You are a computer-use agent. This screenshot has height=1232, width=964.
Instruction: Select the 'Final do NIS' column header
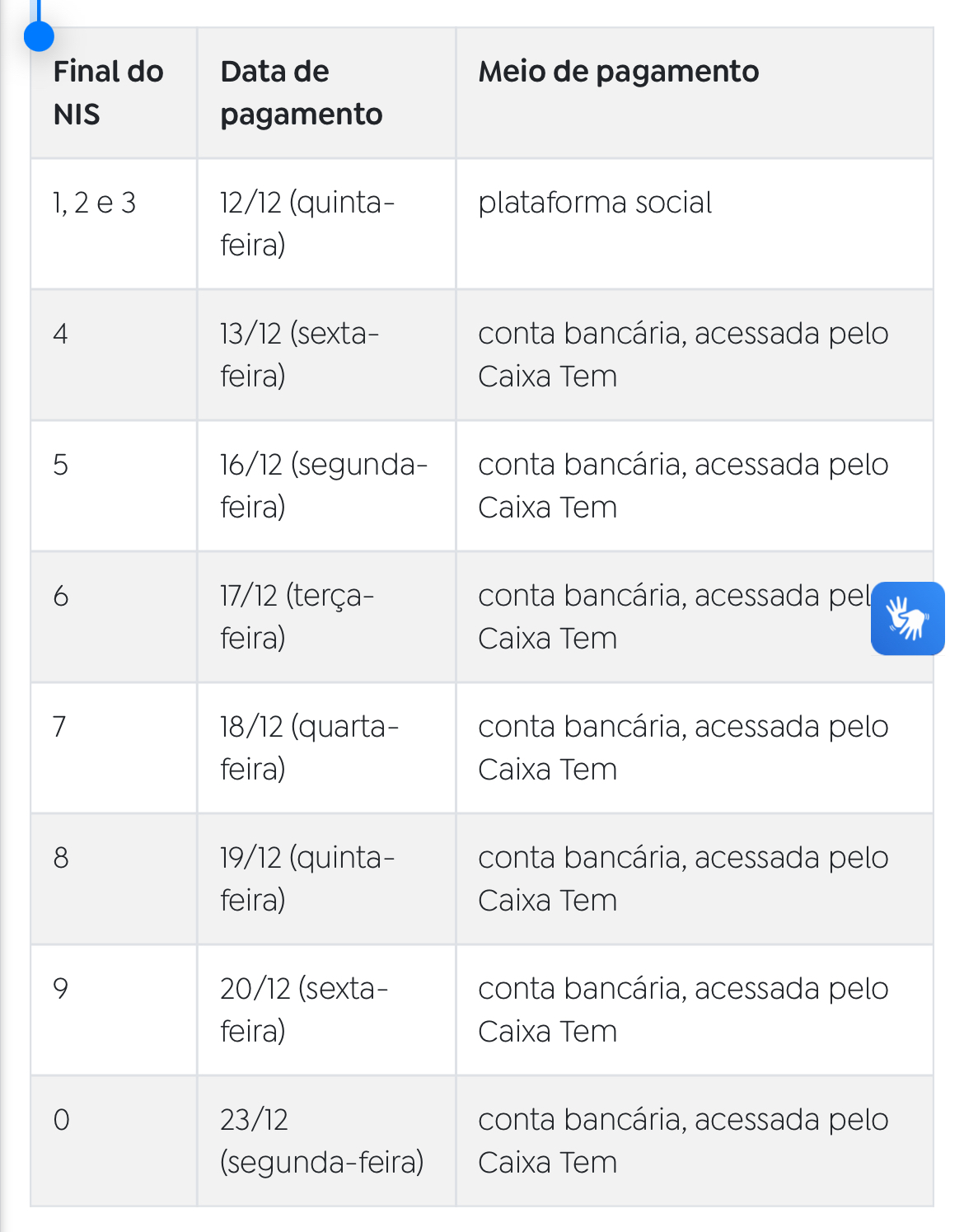tap(114, 92)
